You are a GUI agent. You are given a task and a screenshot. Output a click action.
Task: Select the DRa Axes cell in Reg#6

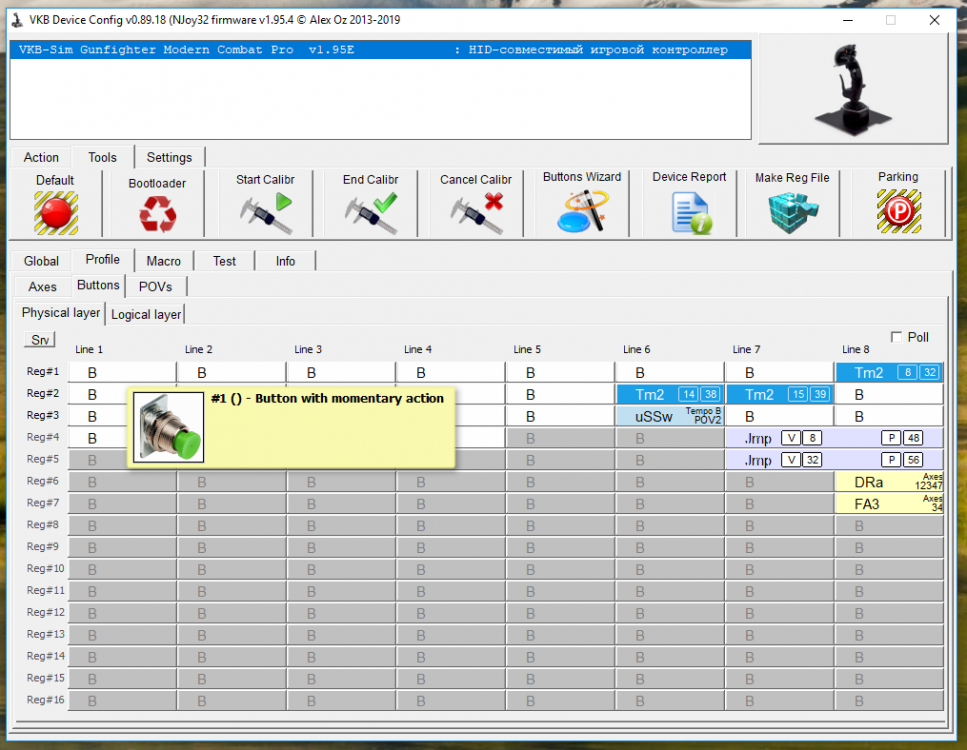tap(889, 482)
